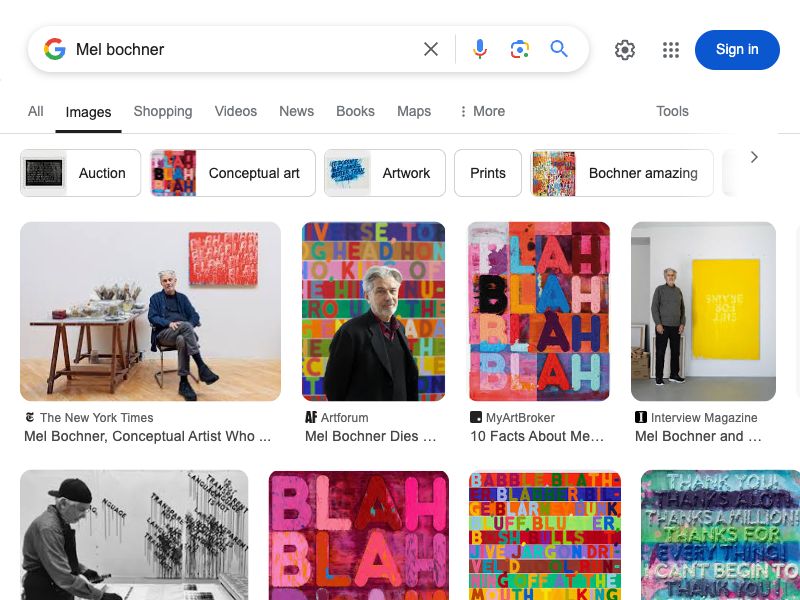Switch to the All tab

click(36, 111)
